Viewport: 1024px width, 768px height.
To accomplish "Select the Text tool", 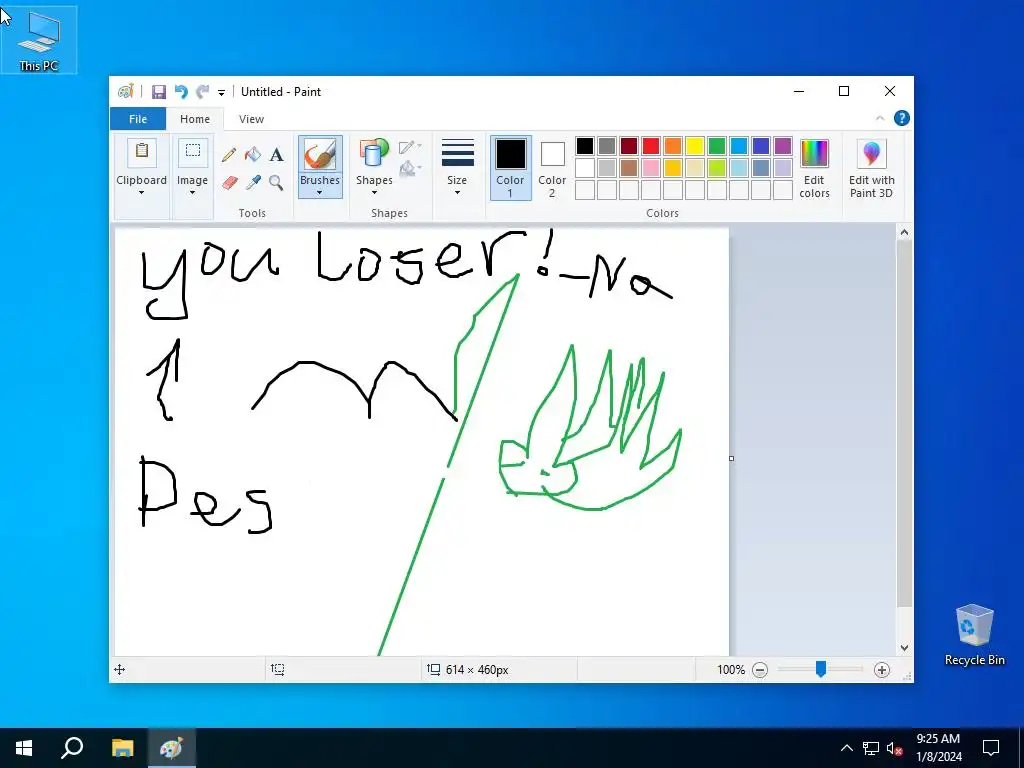I will pyautogui.click(x=276, y=155).
